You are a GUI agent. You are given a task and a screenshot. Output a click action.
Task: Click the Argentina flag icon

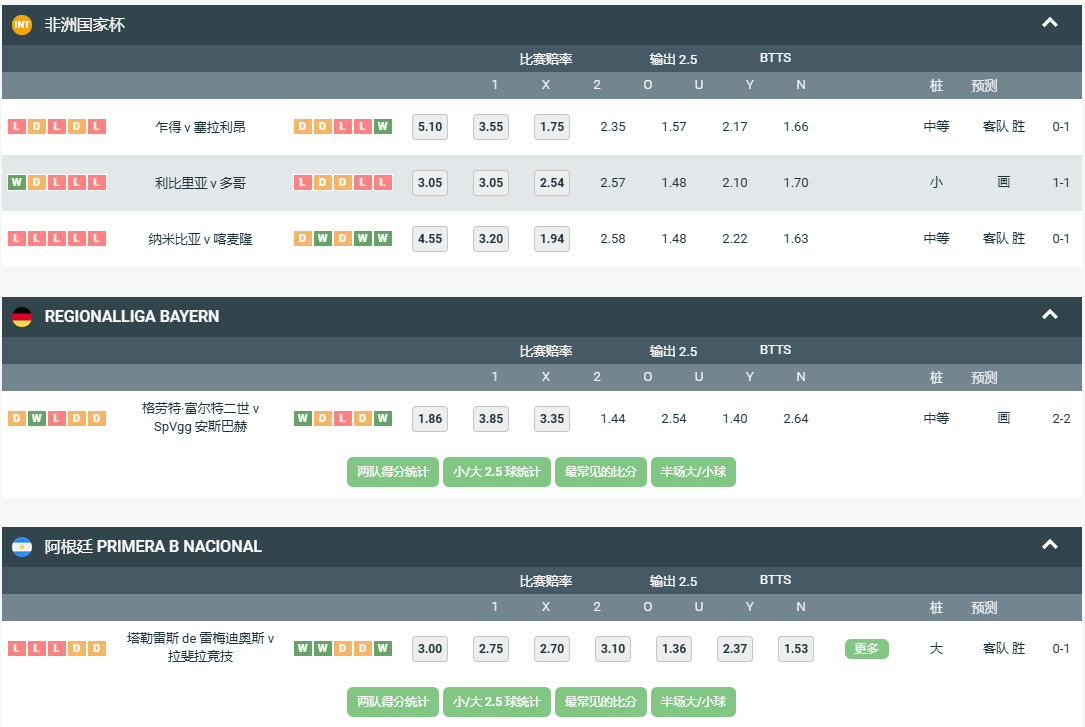pos(22,547)
